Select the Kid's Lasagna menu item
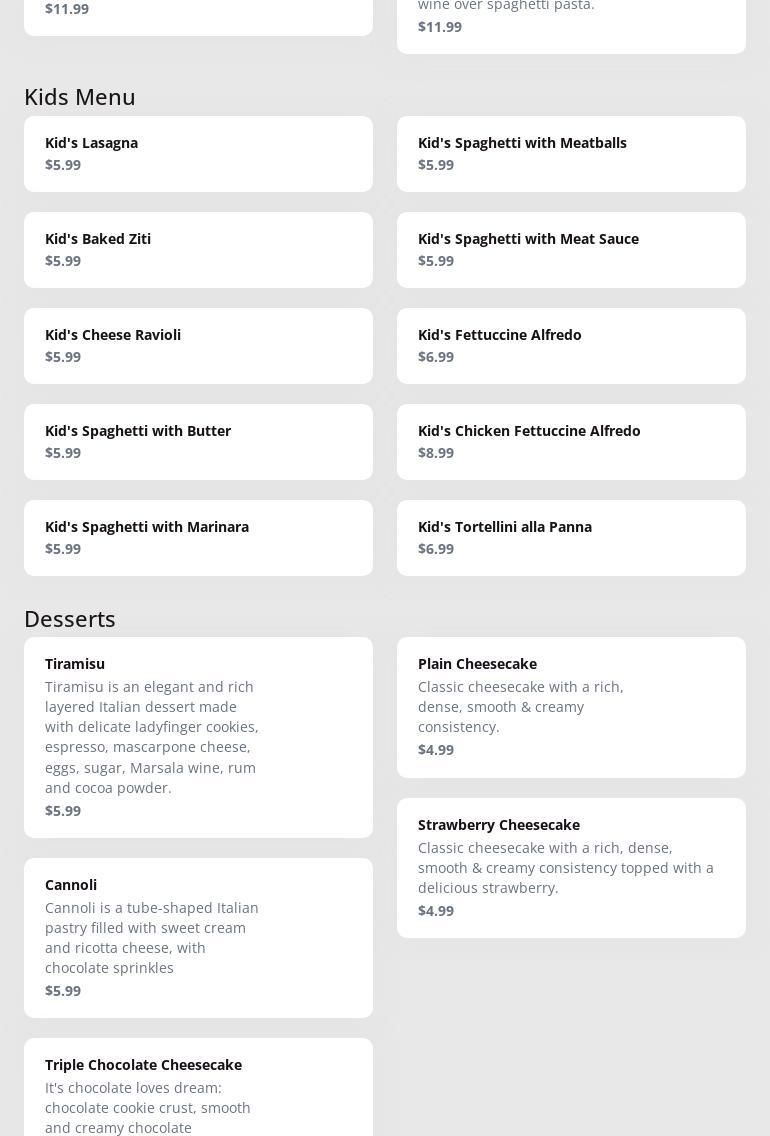 click(198, 153)
